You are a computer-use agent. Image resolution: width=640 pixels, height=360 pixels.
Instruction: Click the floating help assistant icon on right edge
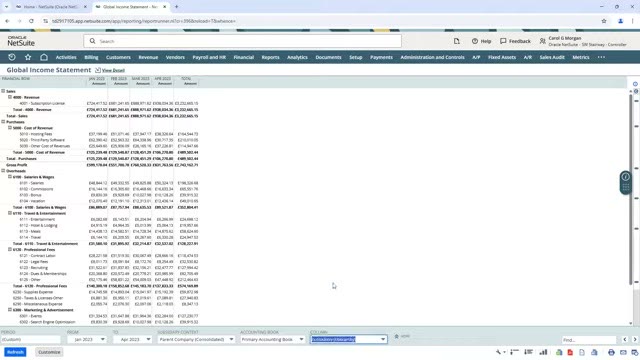625,182
